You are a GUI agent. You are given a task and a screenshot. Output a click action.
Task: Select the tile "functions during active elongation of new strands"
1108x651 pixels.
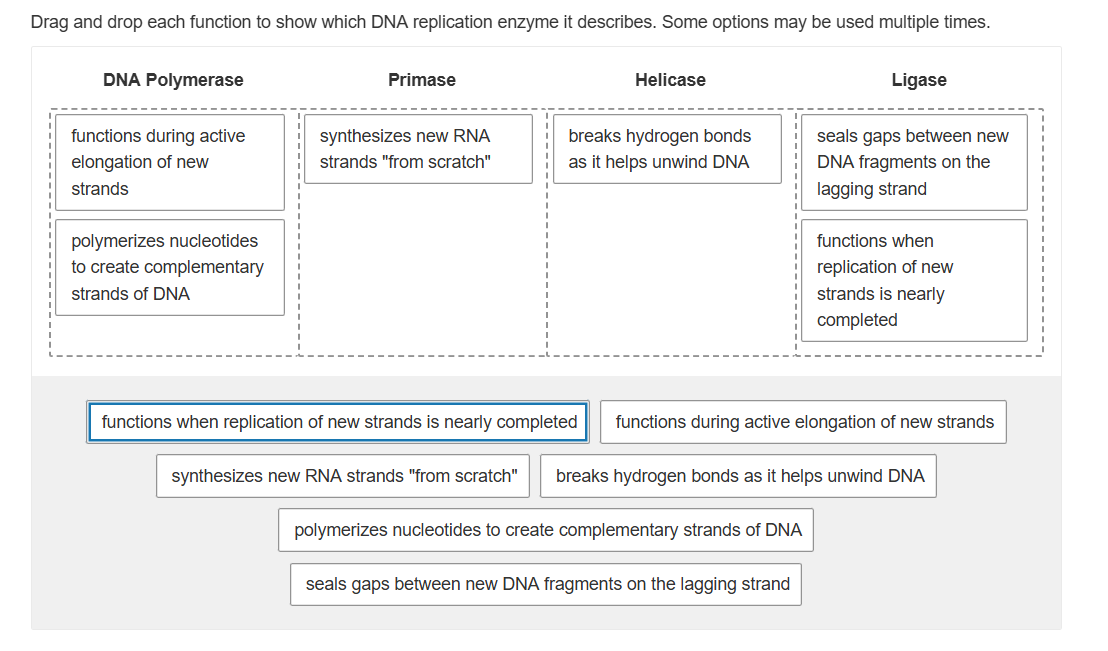[802, 421]
